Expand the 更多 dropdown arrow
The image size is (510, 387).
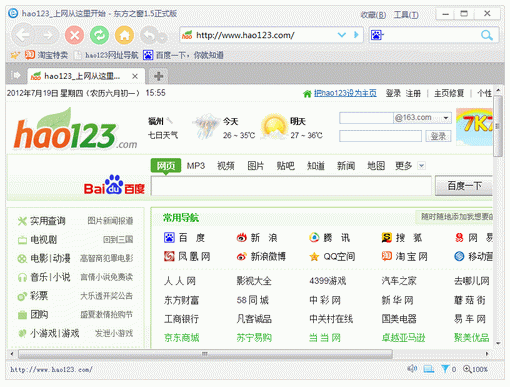(x=422, y=166)
